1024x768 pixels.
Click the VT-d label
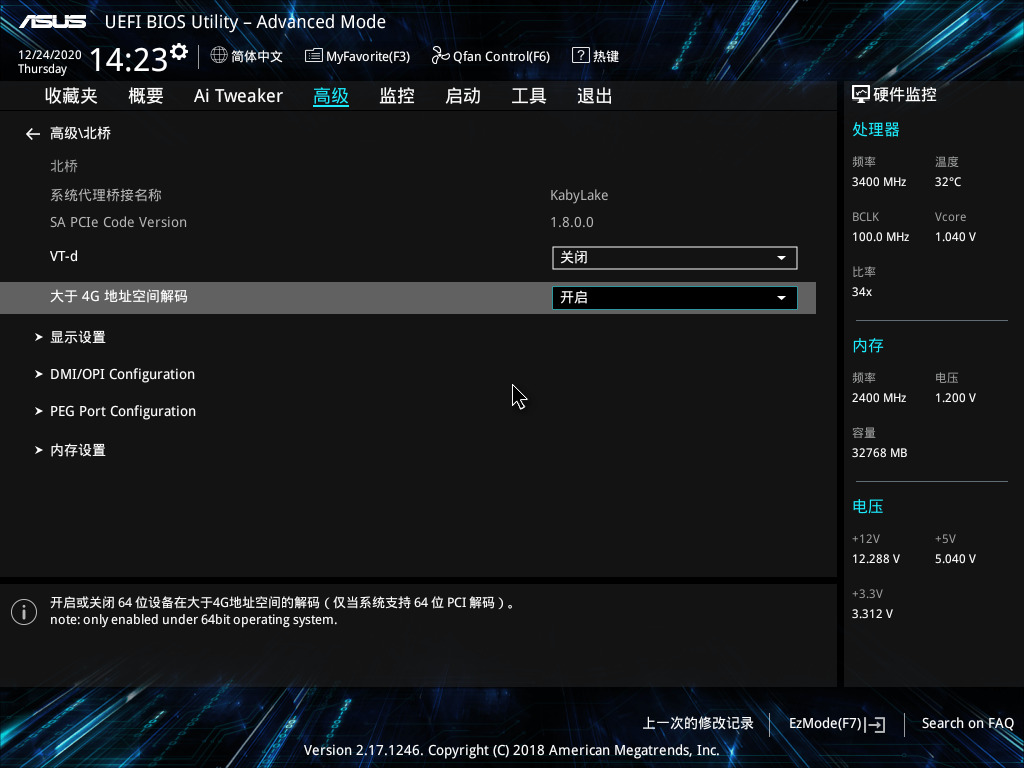(64, 256)
